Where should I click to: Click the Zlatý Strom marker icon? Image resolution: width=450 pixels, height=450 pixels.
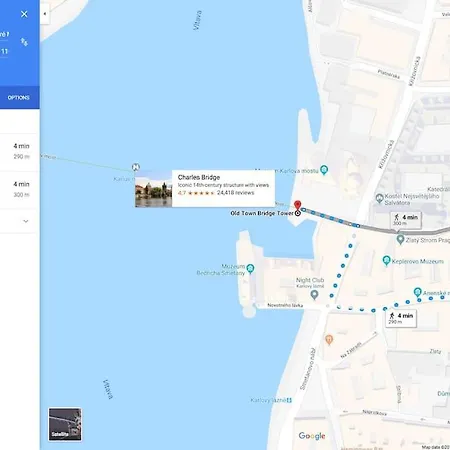click(400, 239)
